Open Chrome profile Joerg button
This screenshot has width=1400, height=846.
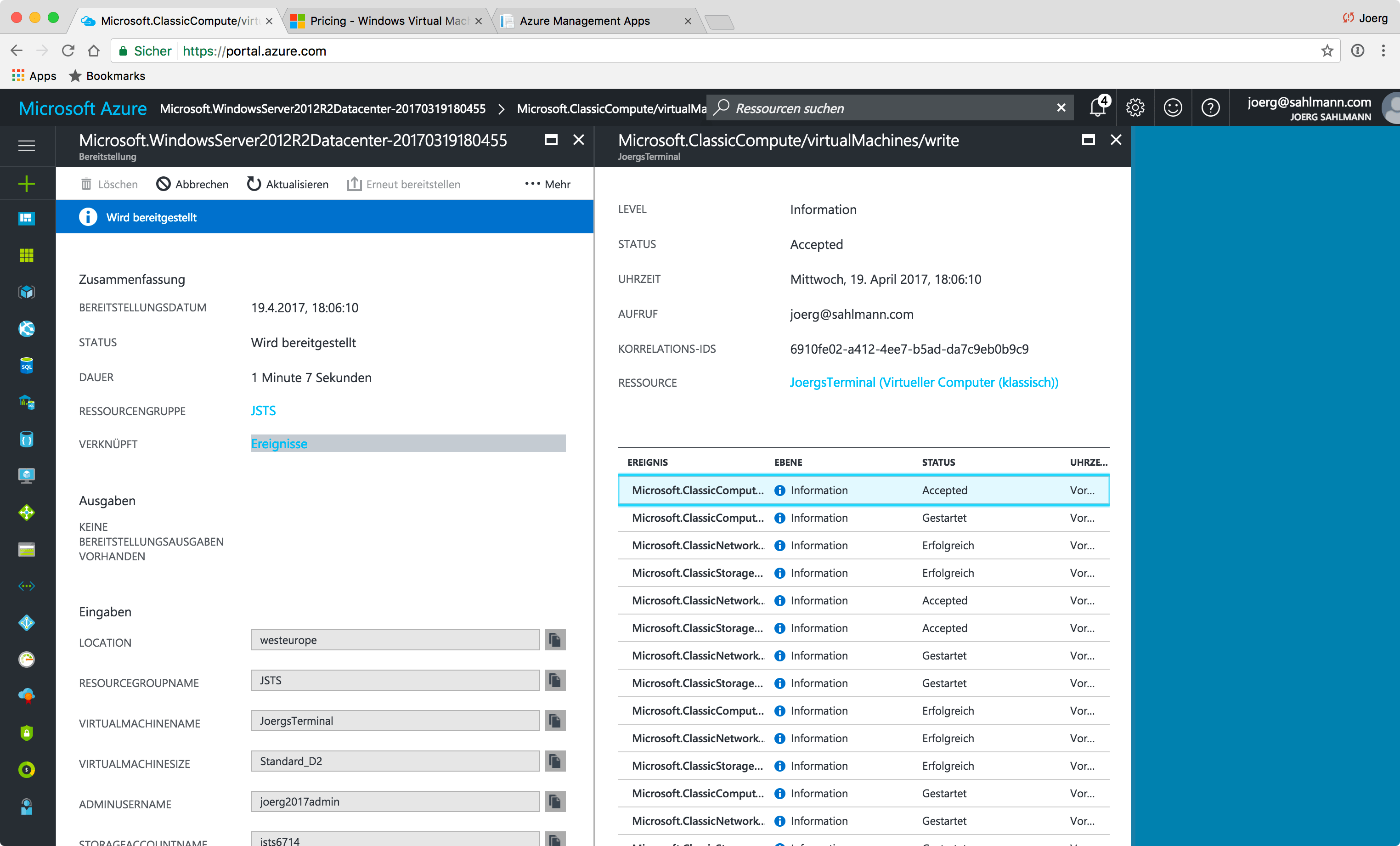(1366, 18)
